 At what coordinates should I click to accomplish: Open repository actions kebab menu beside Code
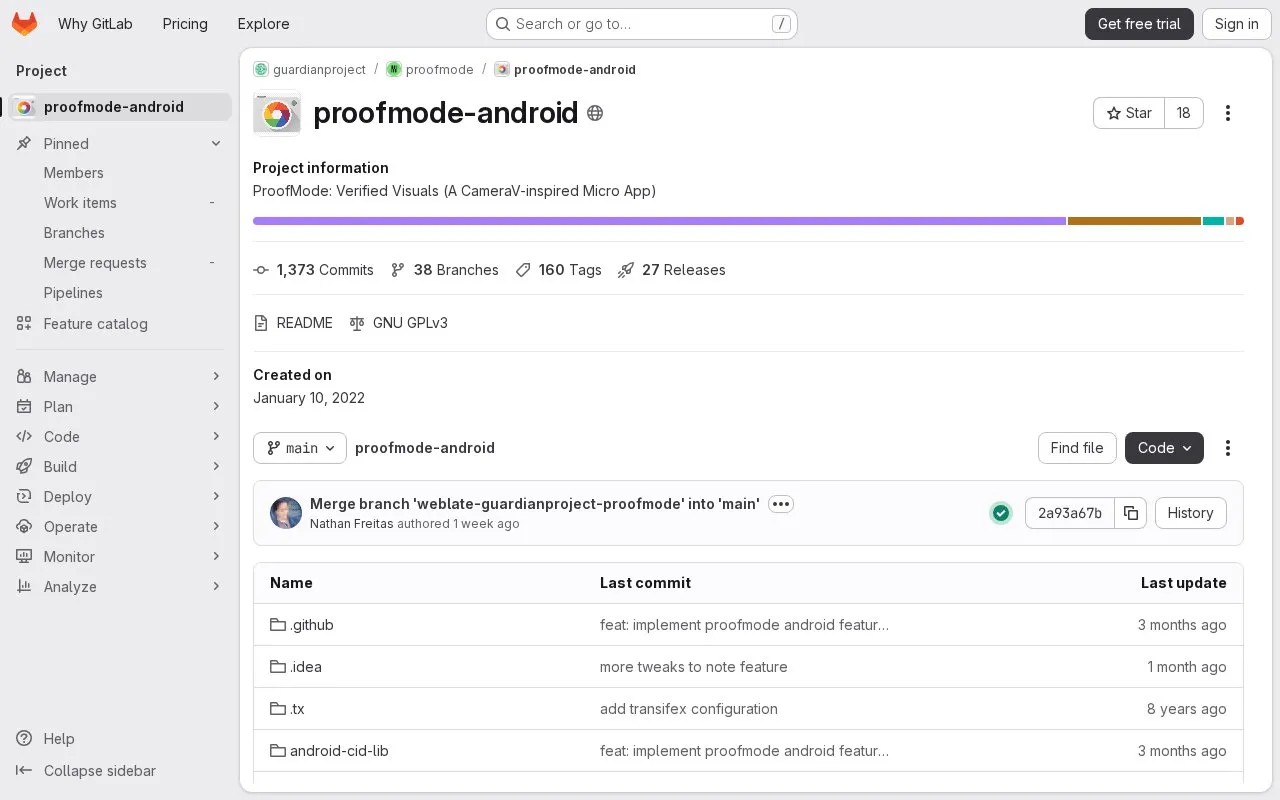point(1228,448)
